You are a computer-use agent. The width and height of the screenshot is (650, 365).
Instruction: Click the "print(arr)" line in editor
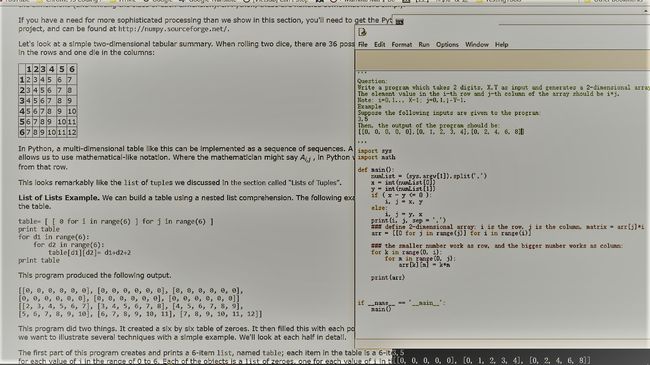pyautogui.click(x=388, y=277)
